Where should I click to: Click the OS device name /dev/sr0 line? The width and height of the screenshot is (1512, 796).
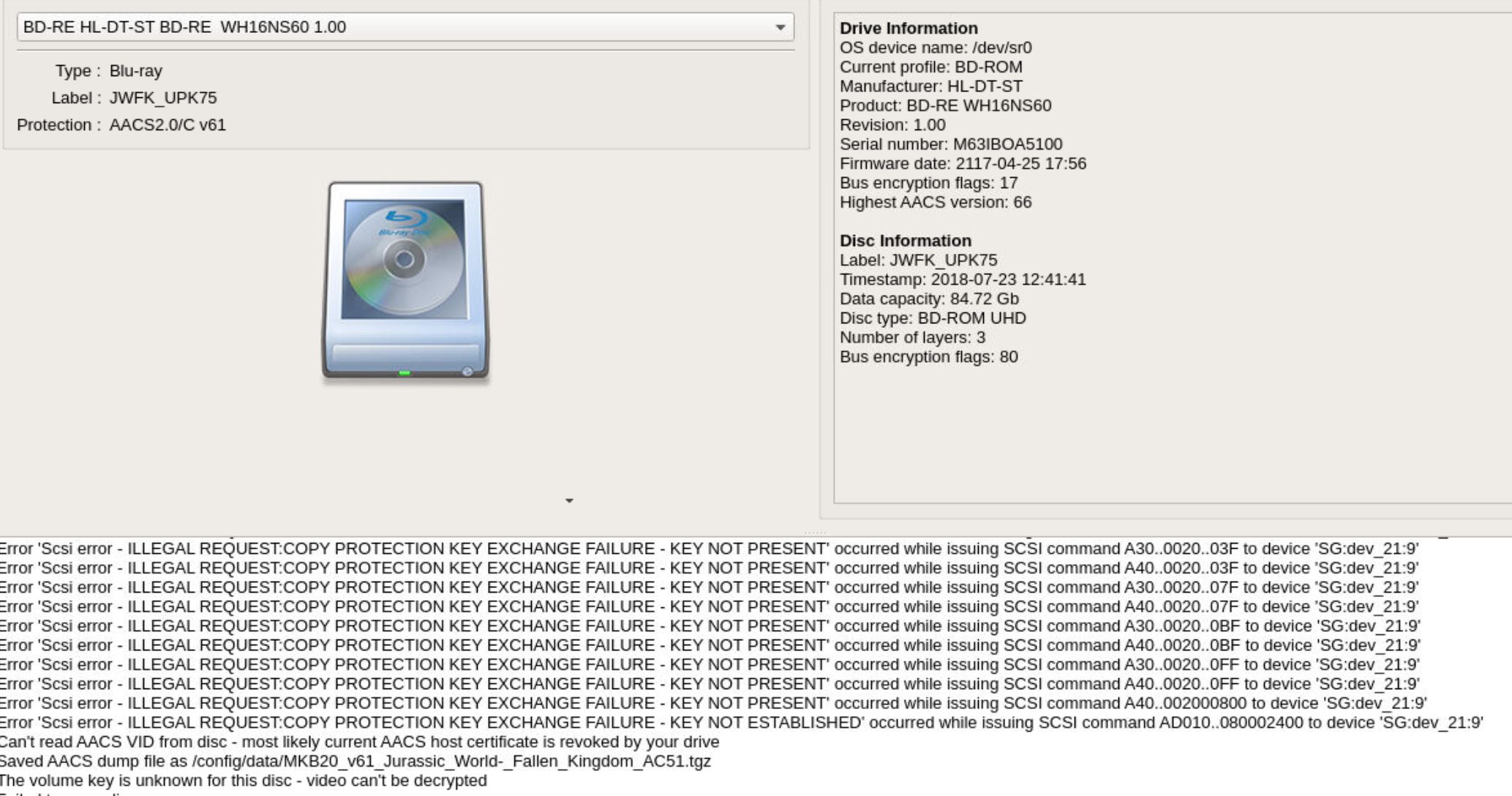point(936,48)
